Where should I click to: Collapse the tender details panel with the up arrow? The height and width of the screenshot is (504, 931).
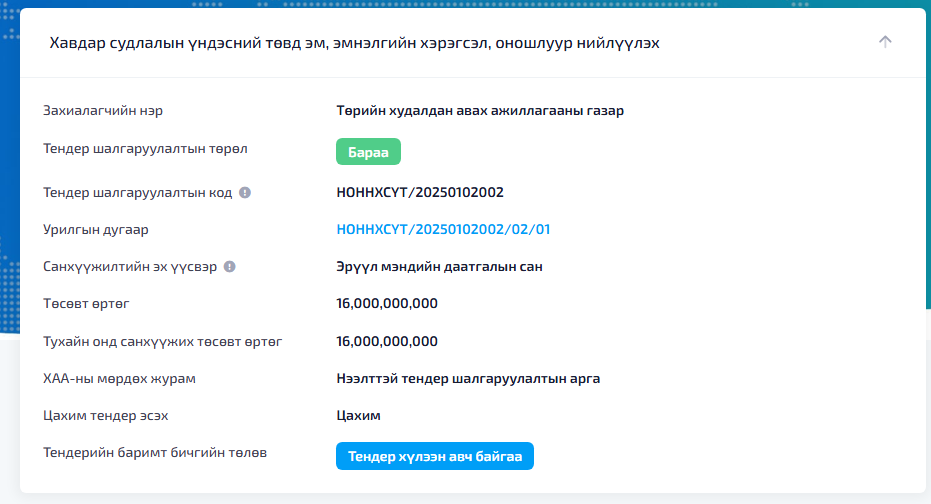(x=885, y=42)
